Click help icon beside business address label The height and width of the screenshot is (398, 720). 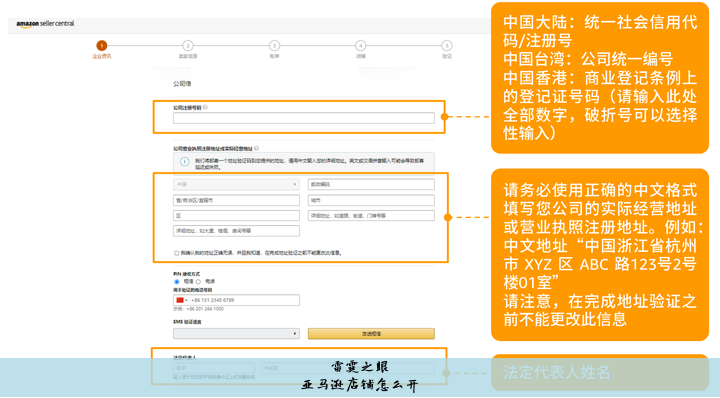click(x=257, y=148)
